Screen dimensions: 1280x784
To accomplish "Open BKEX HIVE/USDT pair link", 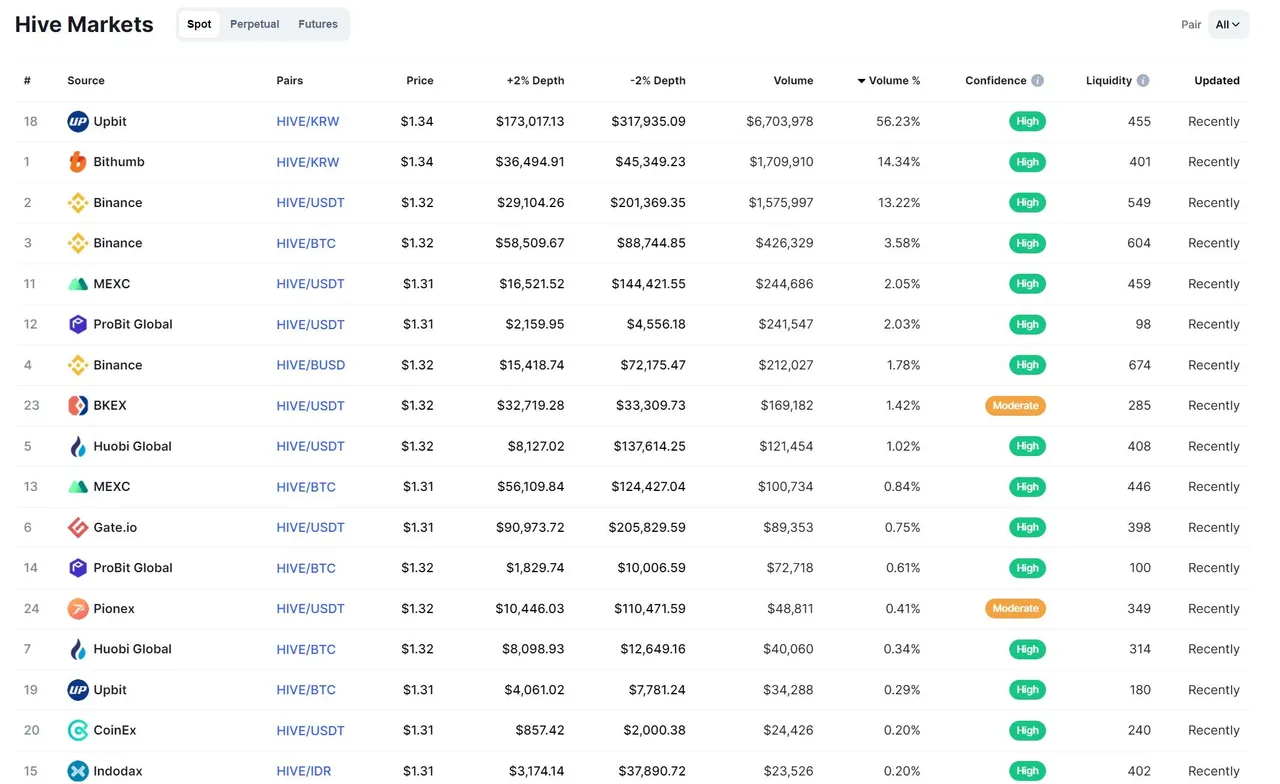I will coord(311,405).
